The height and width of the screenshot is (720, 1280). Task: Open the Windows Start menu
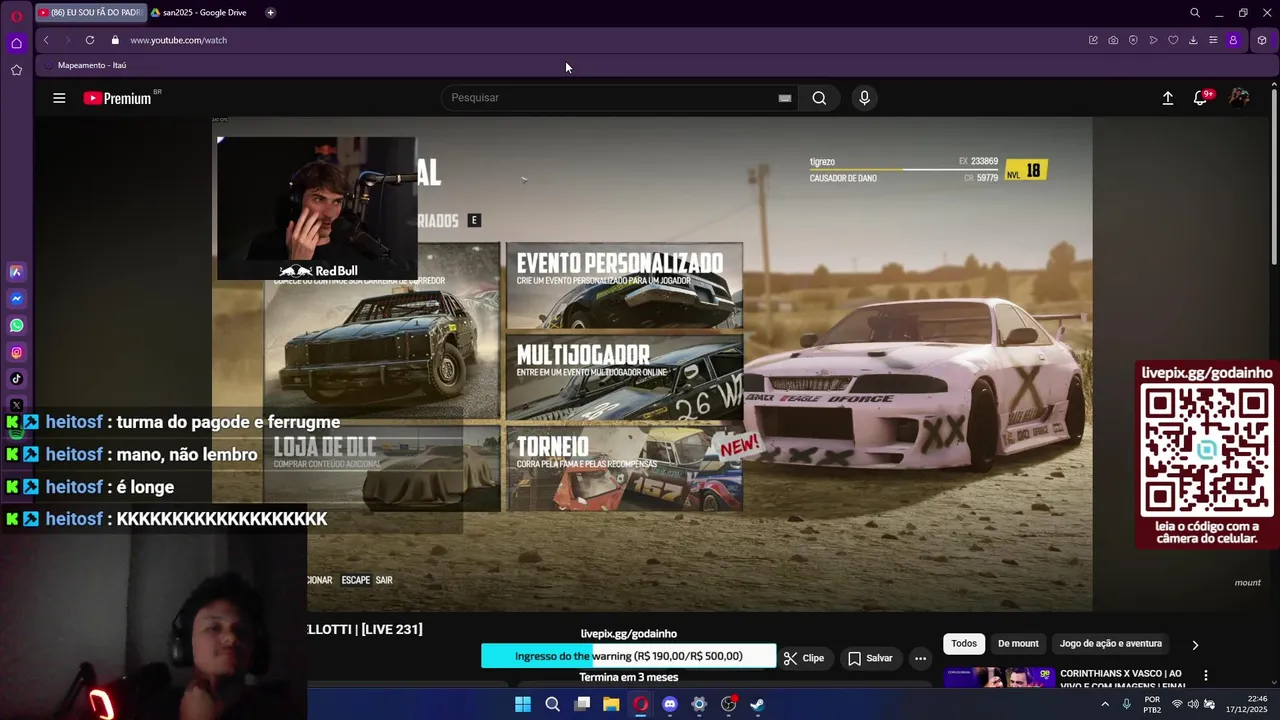[x=523, y=704]
